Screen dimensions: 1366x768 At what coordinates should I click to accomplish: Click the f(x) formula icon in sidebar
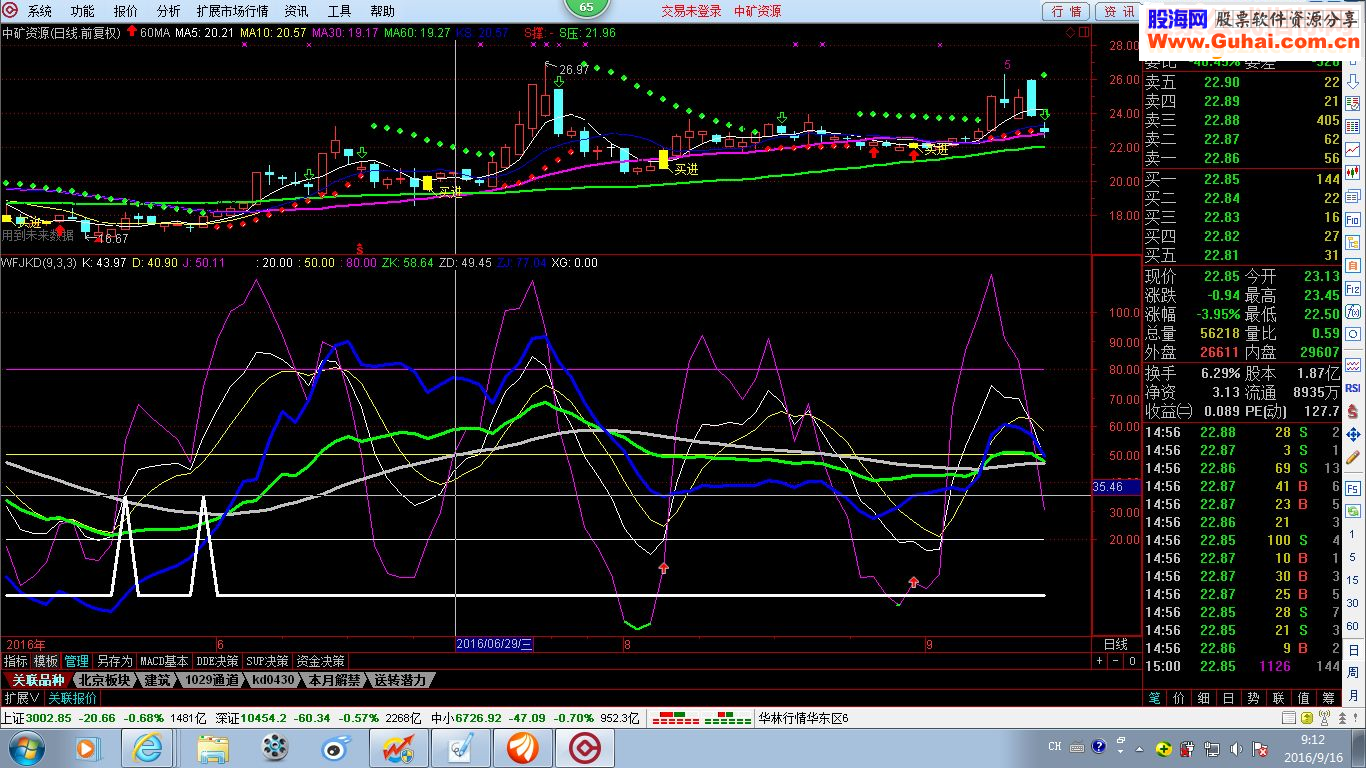tap(1353, 311)
